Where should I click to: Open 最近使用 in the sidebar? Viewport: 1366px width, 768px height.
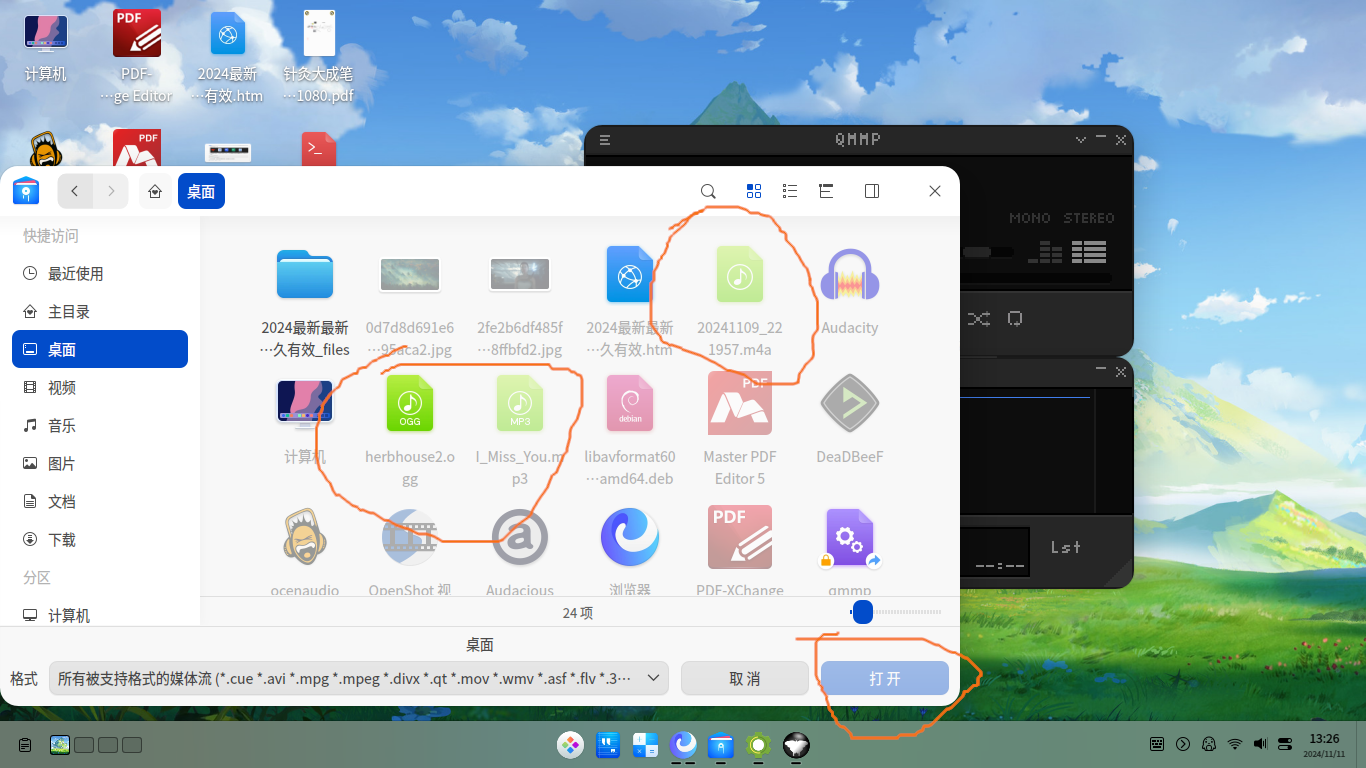tap(100, 274)
